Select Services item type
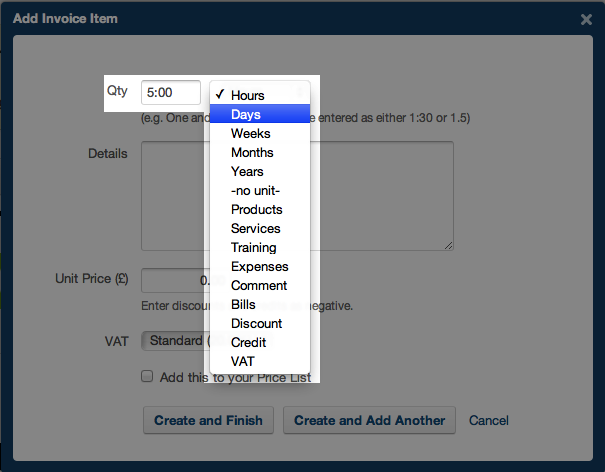The image size is (605, 472). point(255,229)
